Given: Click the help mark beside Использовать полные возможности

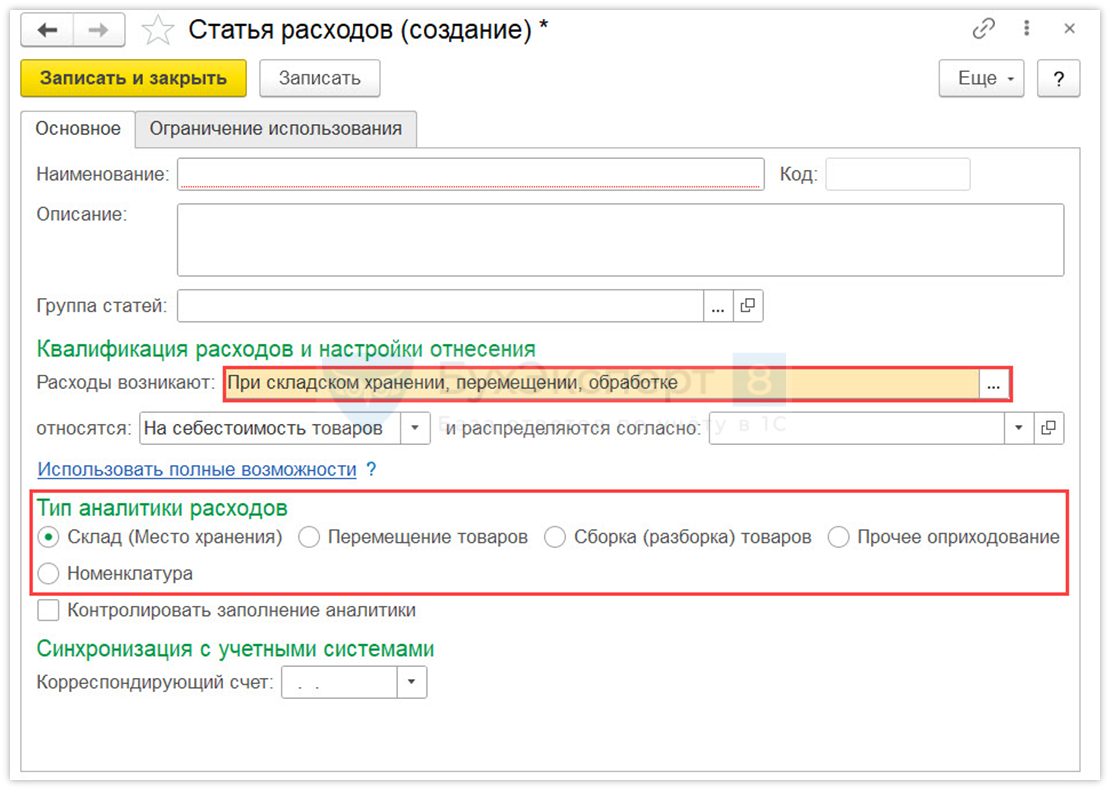Looking at the screenshot, I should [371, 469].
